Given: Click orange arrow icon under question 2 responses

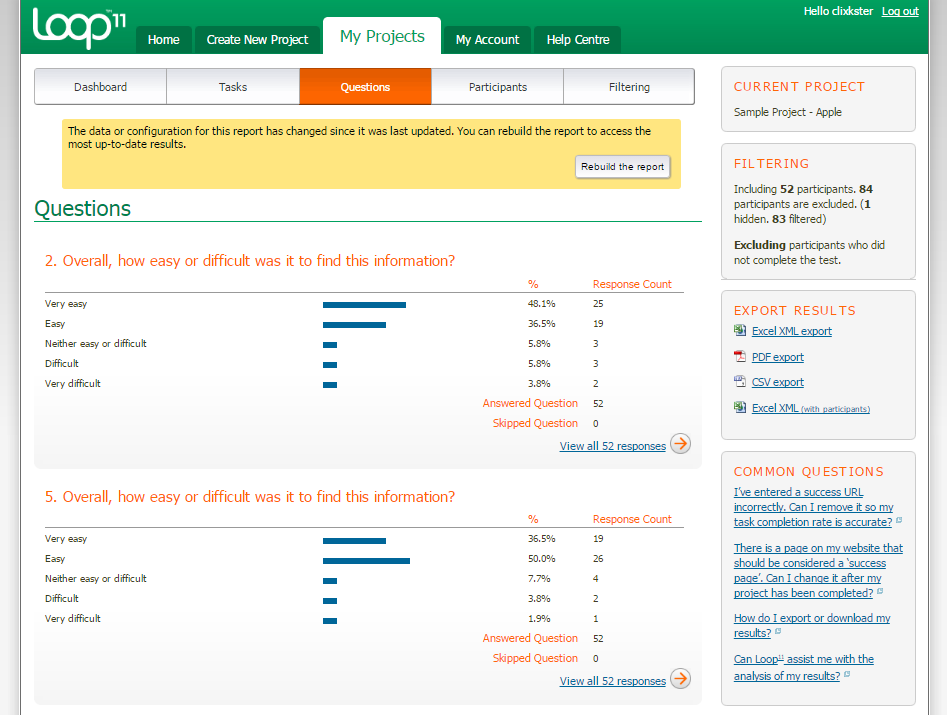Looking at the screenshot, I should tap(681, 444).
